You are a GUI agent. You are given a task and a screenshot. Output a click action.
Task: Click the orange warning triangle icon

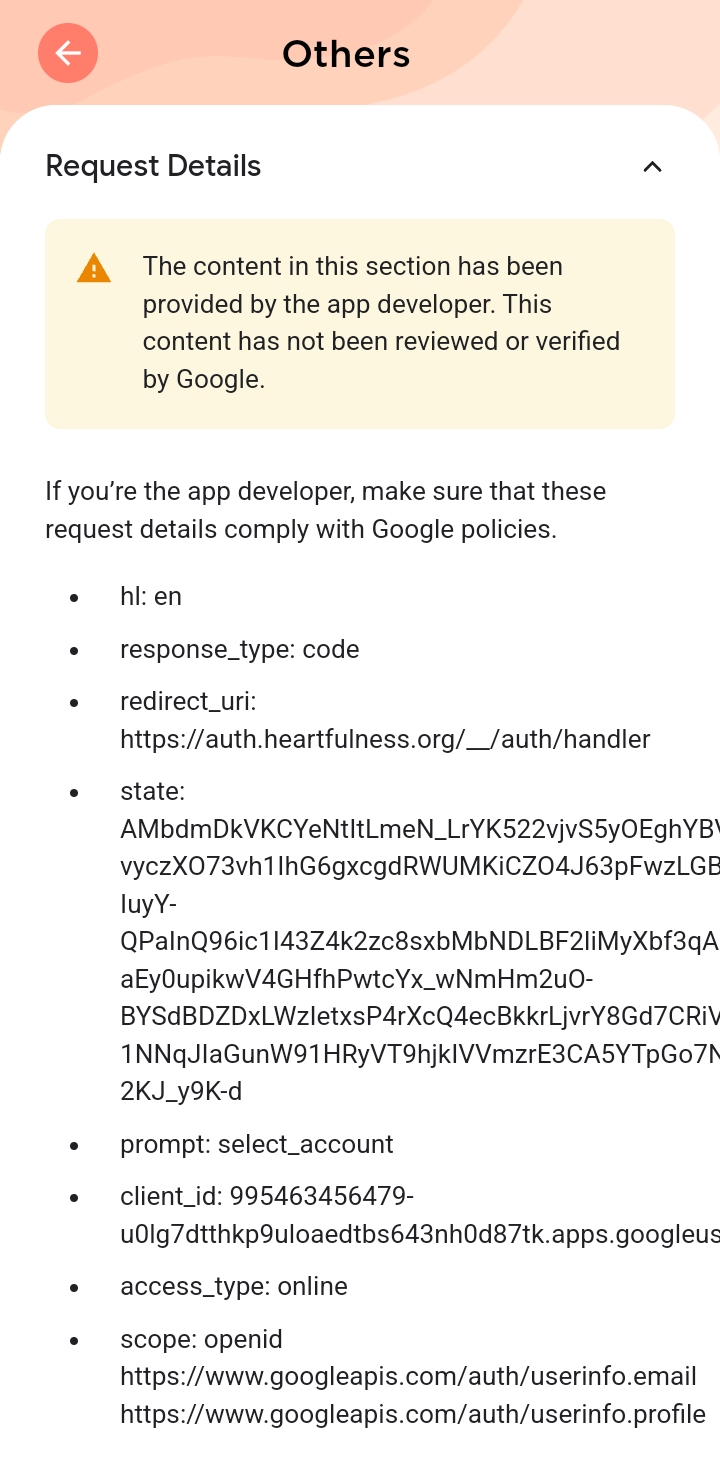pos(94,268)
